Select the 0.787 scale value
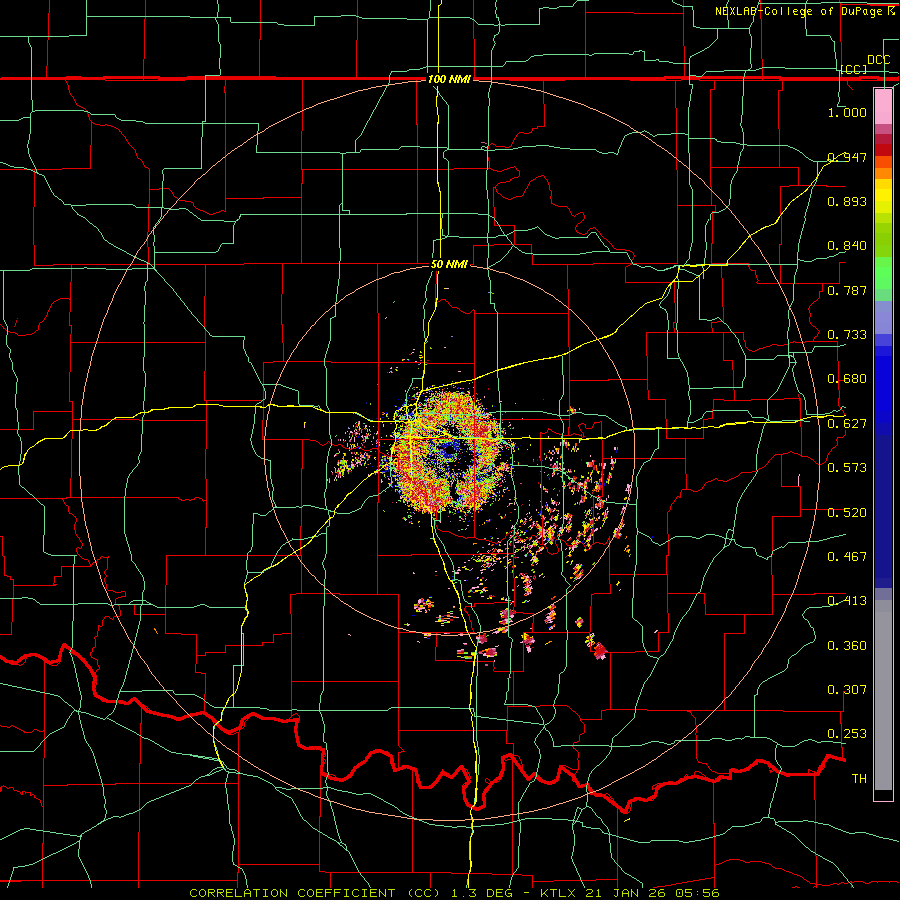 [x=847, y=290]
